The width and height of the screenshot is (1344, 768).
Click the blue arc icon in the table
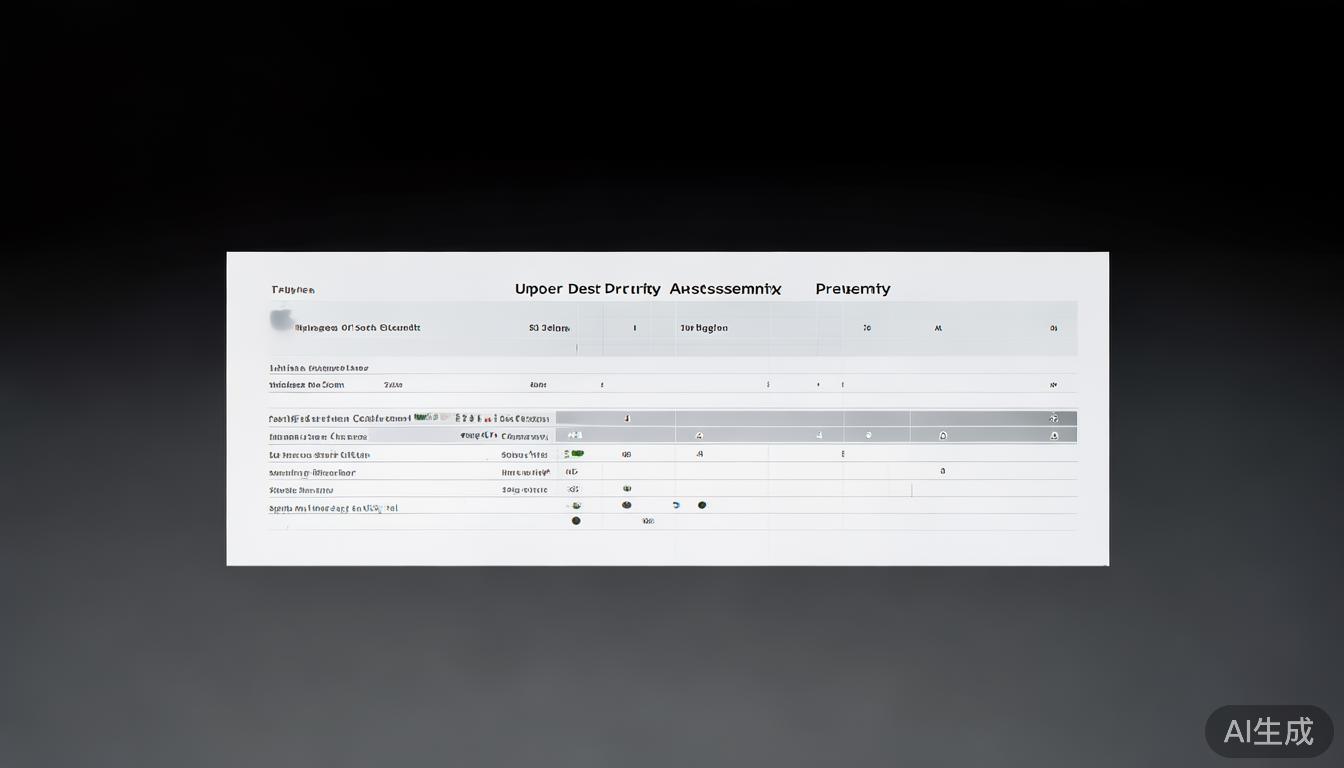[x=677, y=505]
